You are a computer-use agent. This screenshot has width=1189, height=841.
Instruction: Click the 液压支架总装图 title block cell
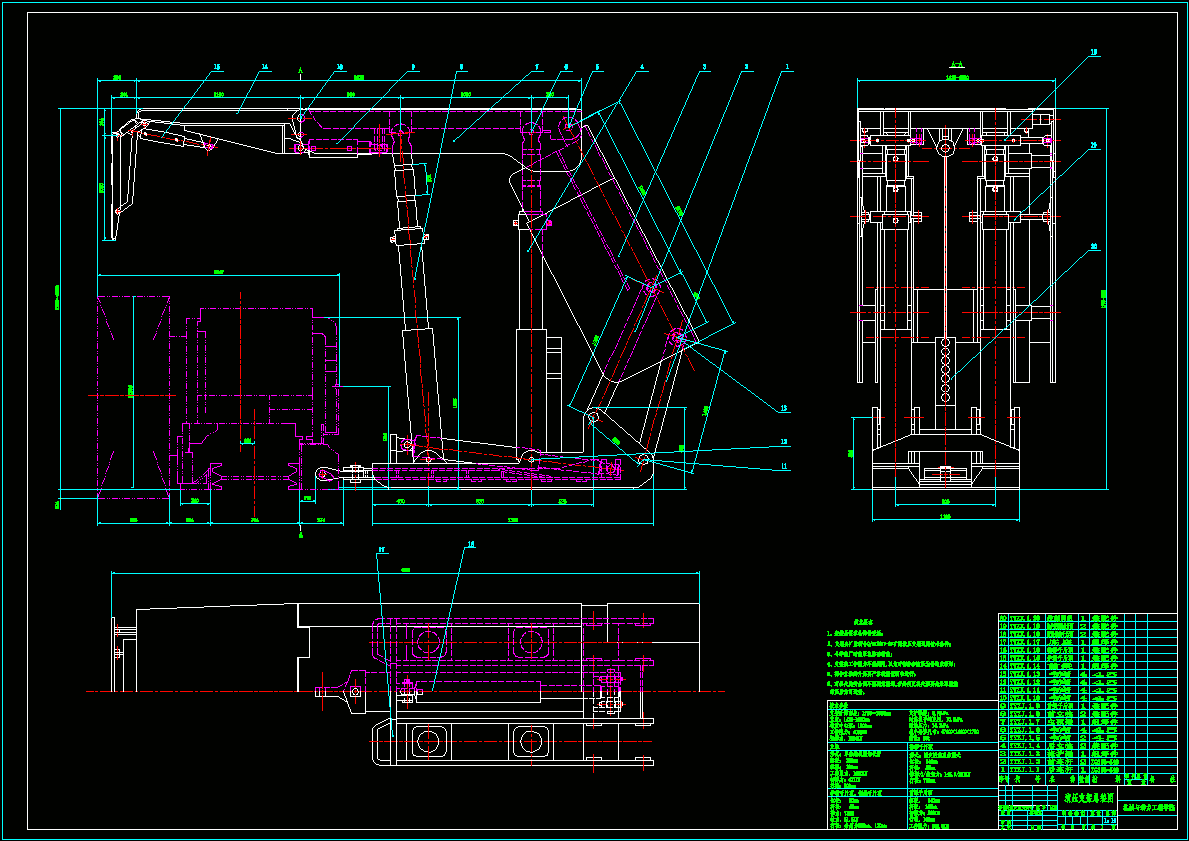click(1087, 797)
